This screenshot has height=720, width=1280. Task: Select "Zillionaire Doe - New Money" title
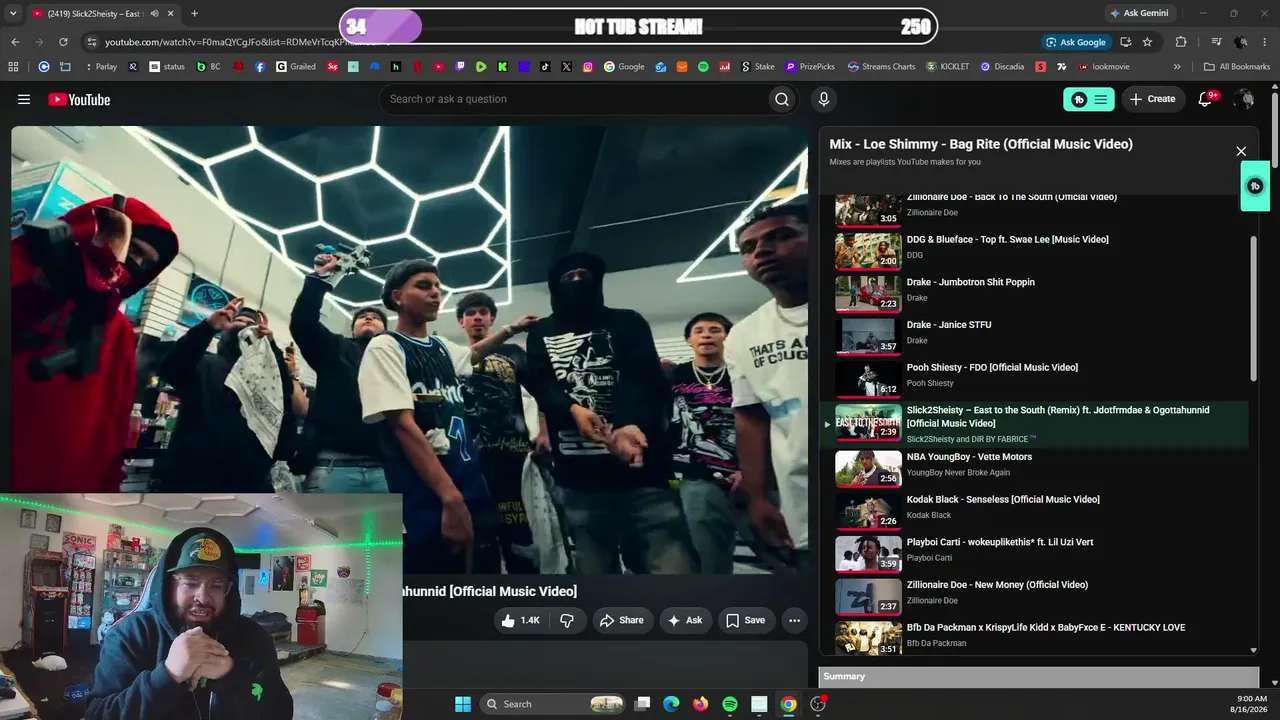pyautogui.click(x=996, y=585)
